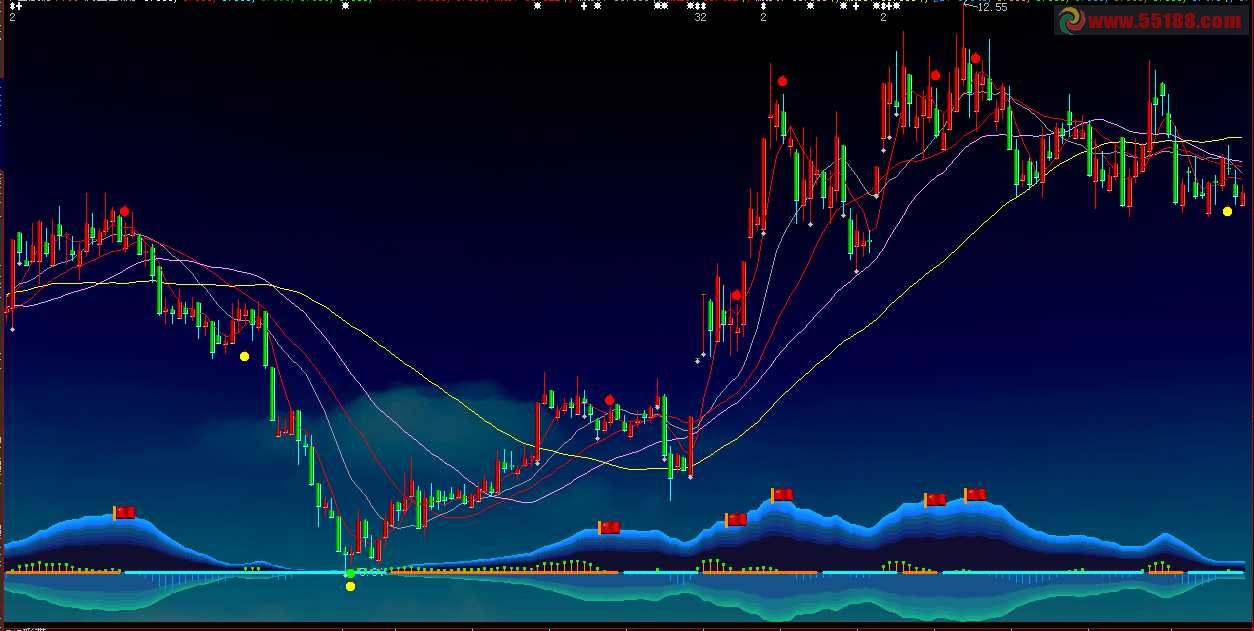Click the yellow dot in the early decline

click(x=244, y=356)
